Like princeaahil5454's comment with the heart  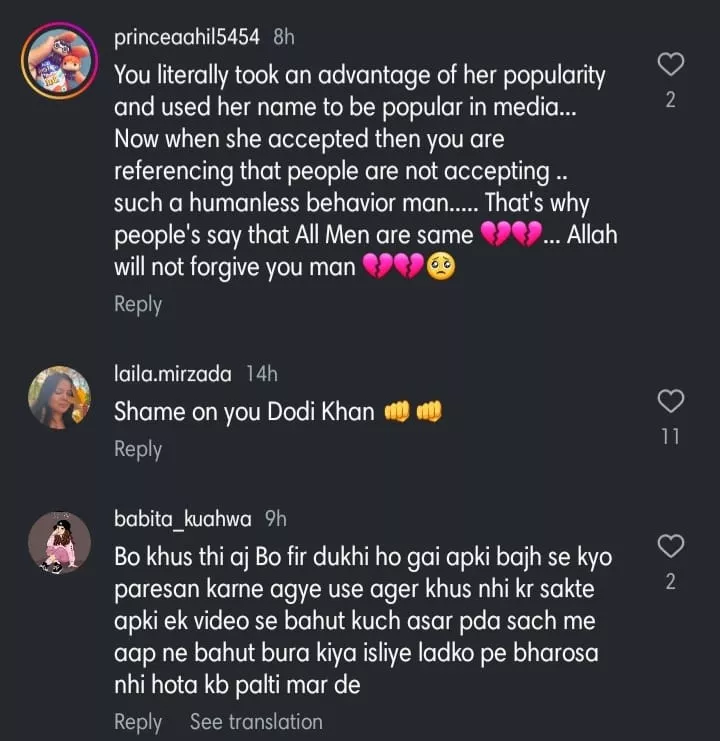pos(671,65)
